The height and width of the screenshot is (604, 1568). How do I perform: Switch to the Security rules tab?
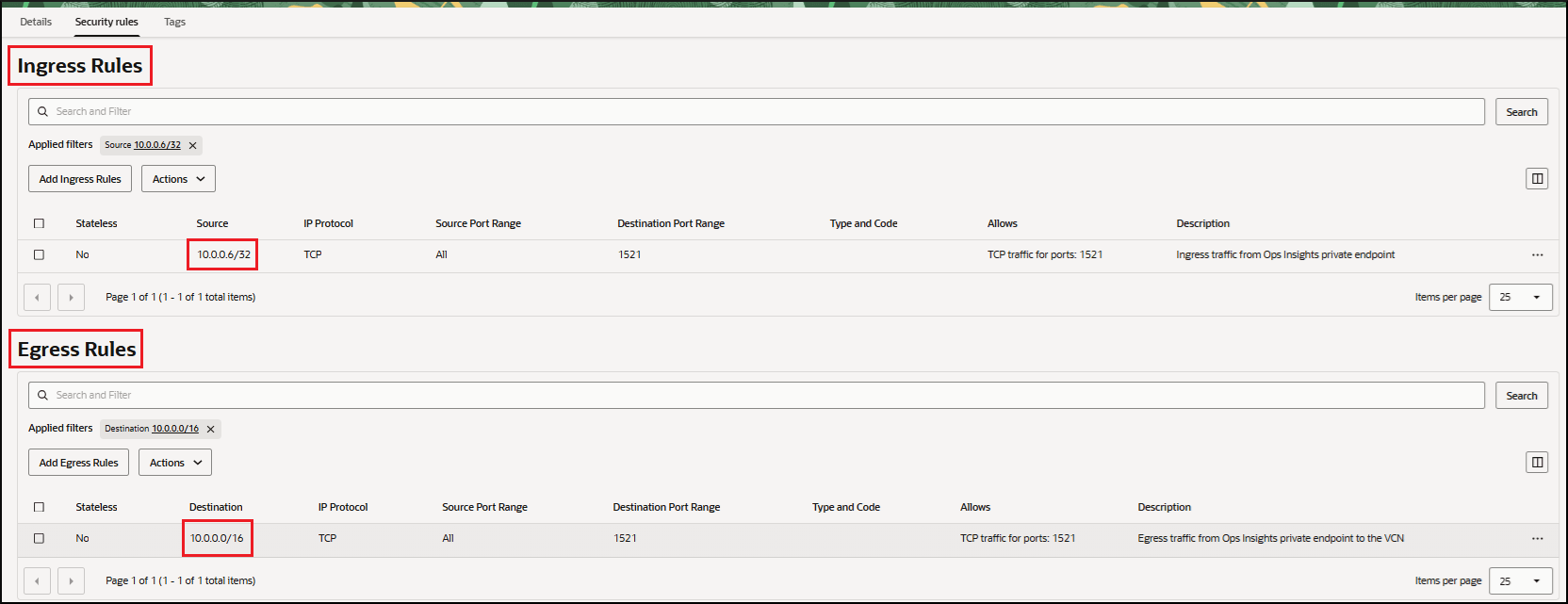point(106,22)
